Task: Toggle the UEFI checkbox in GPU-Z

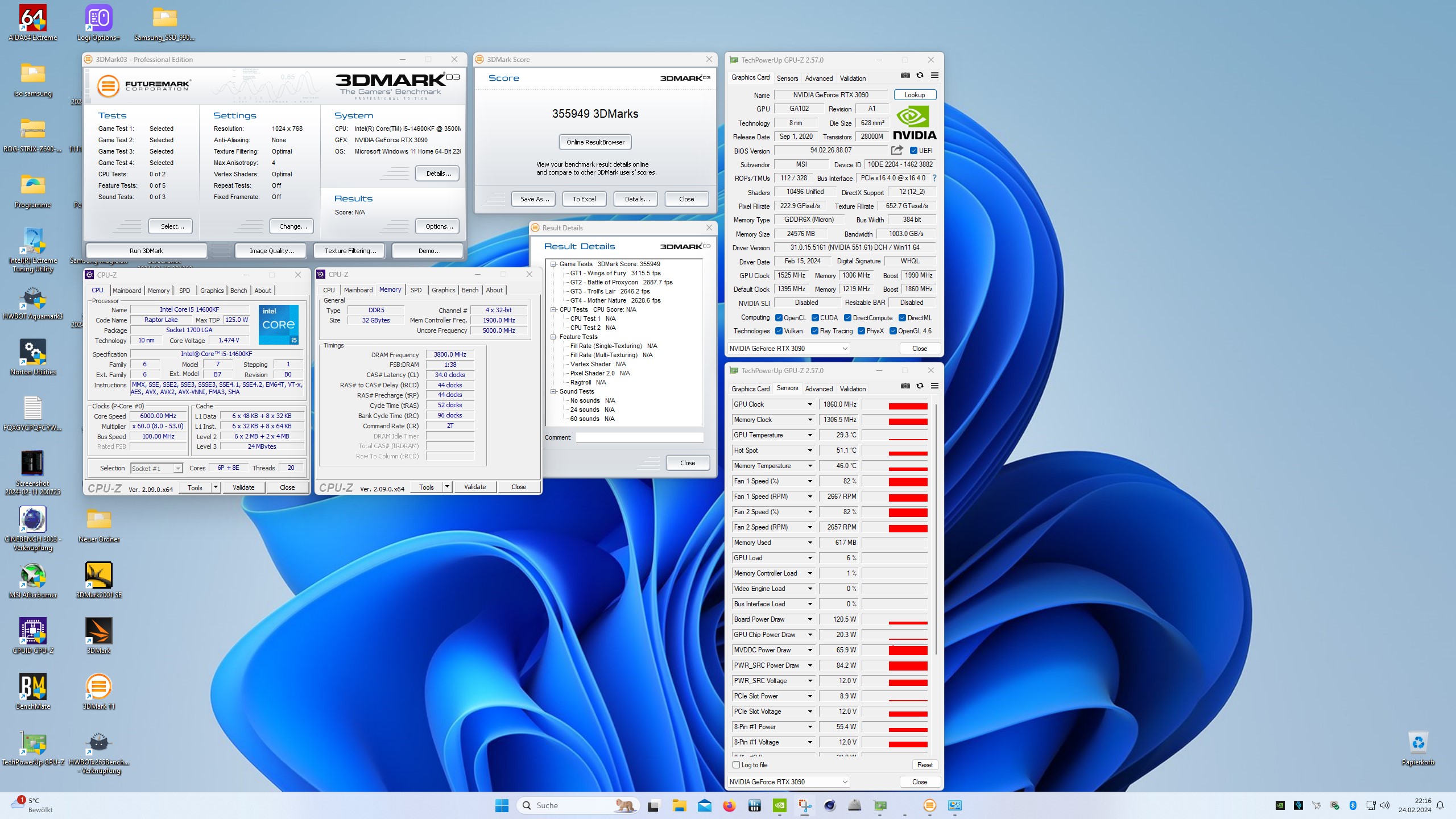Action: (913, 151)
